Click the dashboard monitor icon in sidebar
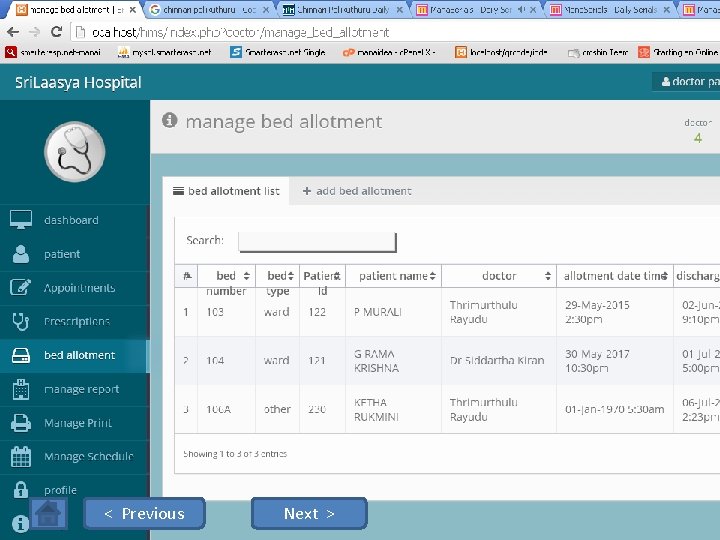Screen dimensions: 720x540 pyautogui.click(x=21, y=219)
